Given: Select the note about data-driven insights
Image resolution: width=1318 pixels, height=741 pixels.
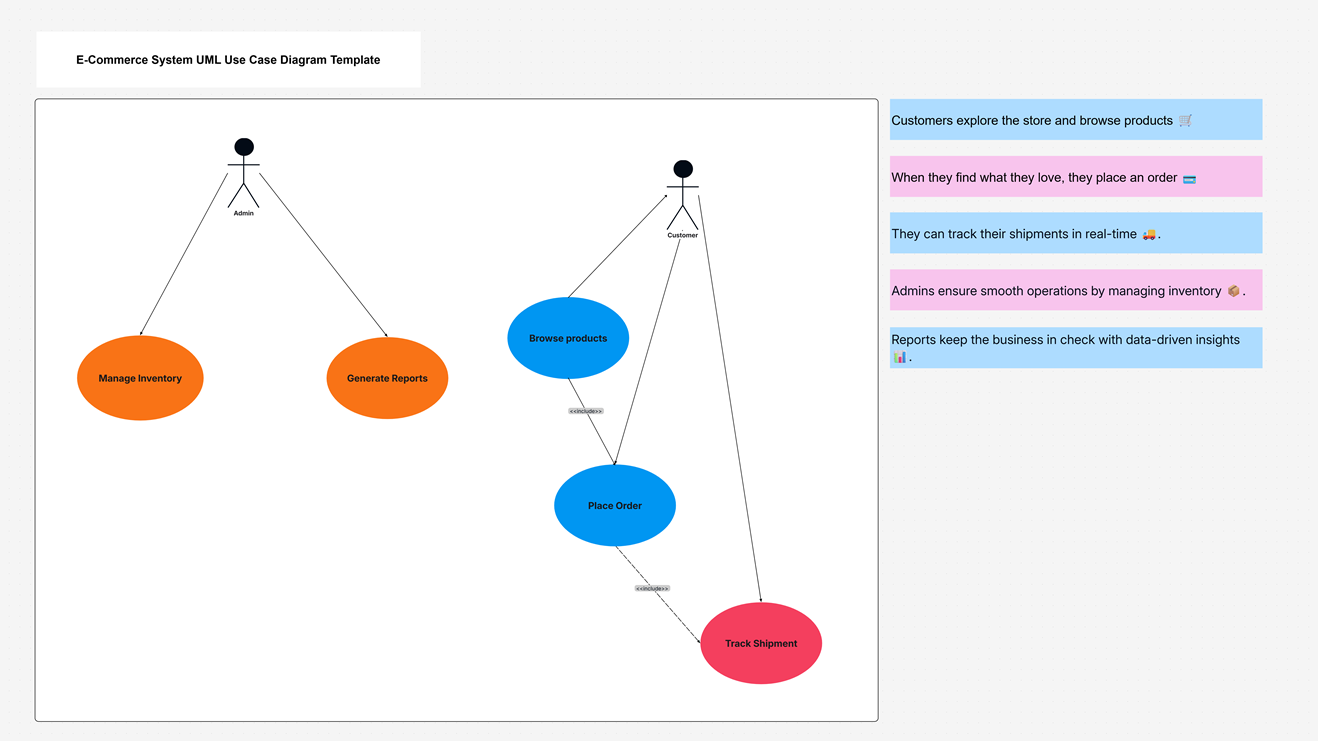Looking at the screenshot, I should [1075, 347].
